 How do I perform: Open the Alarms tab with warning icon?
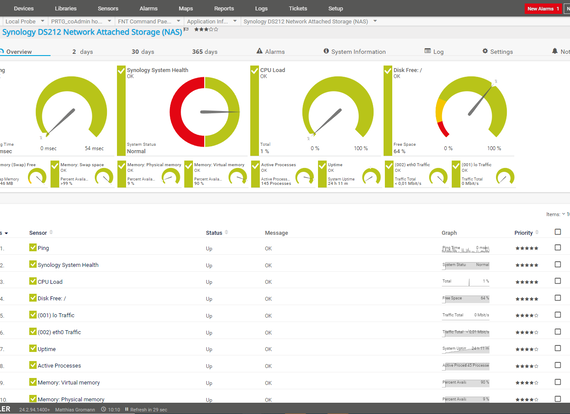(270, 52)
